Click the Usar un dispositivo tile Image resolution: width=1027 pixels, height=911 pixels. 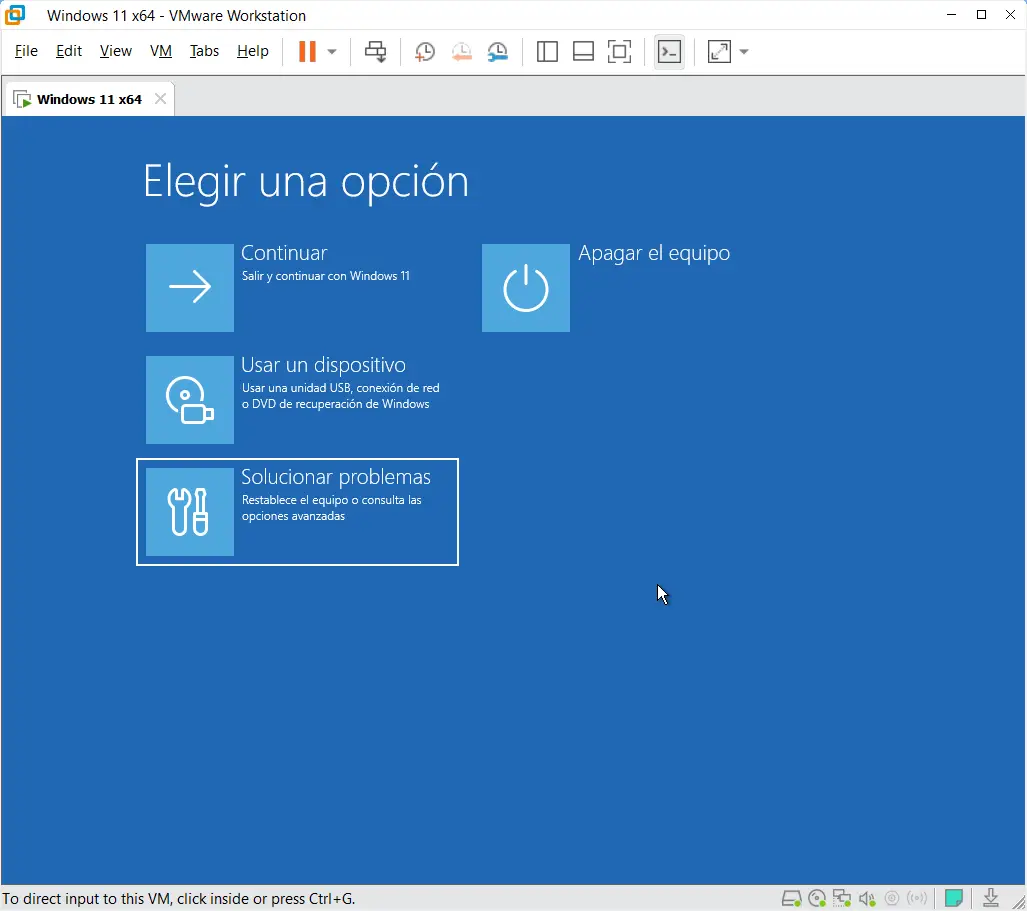(189, 400)
